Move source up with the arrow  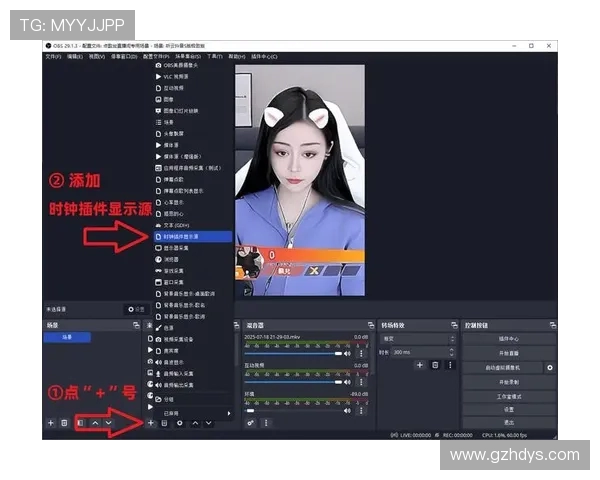(195, 423)
